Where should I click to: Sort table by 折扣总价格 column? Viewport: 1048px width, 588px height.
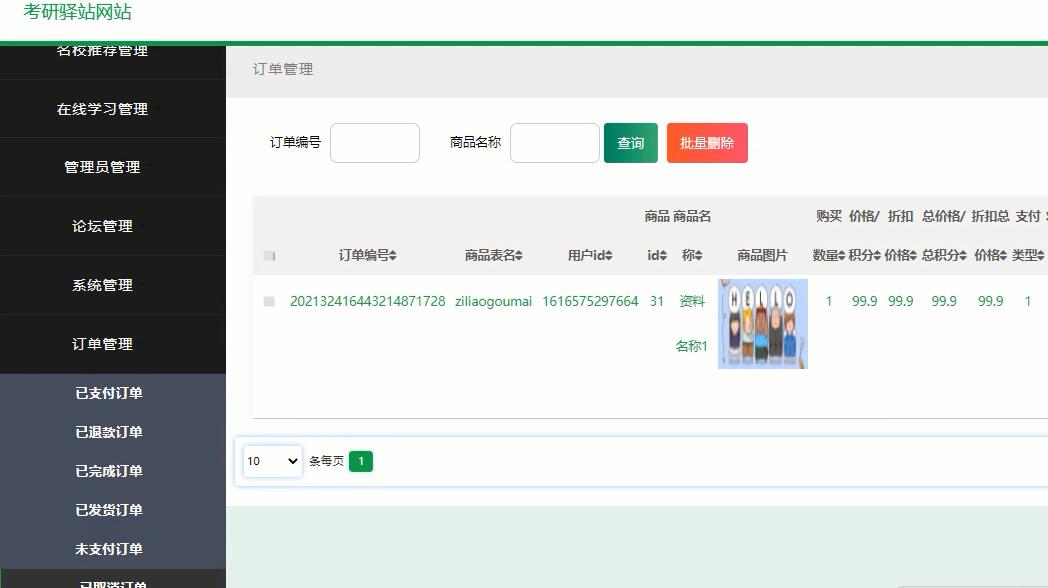(x=990, y=255)
